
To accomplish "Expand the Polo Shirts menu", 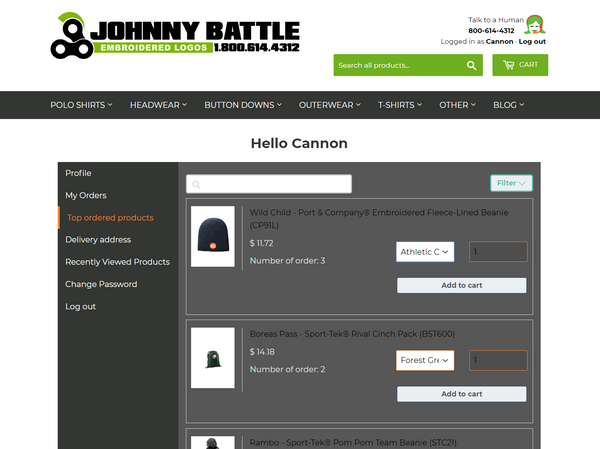I will [81, 105].
